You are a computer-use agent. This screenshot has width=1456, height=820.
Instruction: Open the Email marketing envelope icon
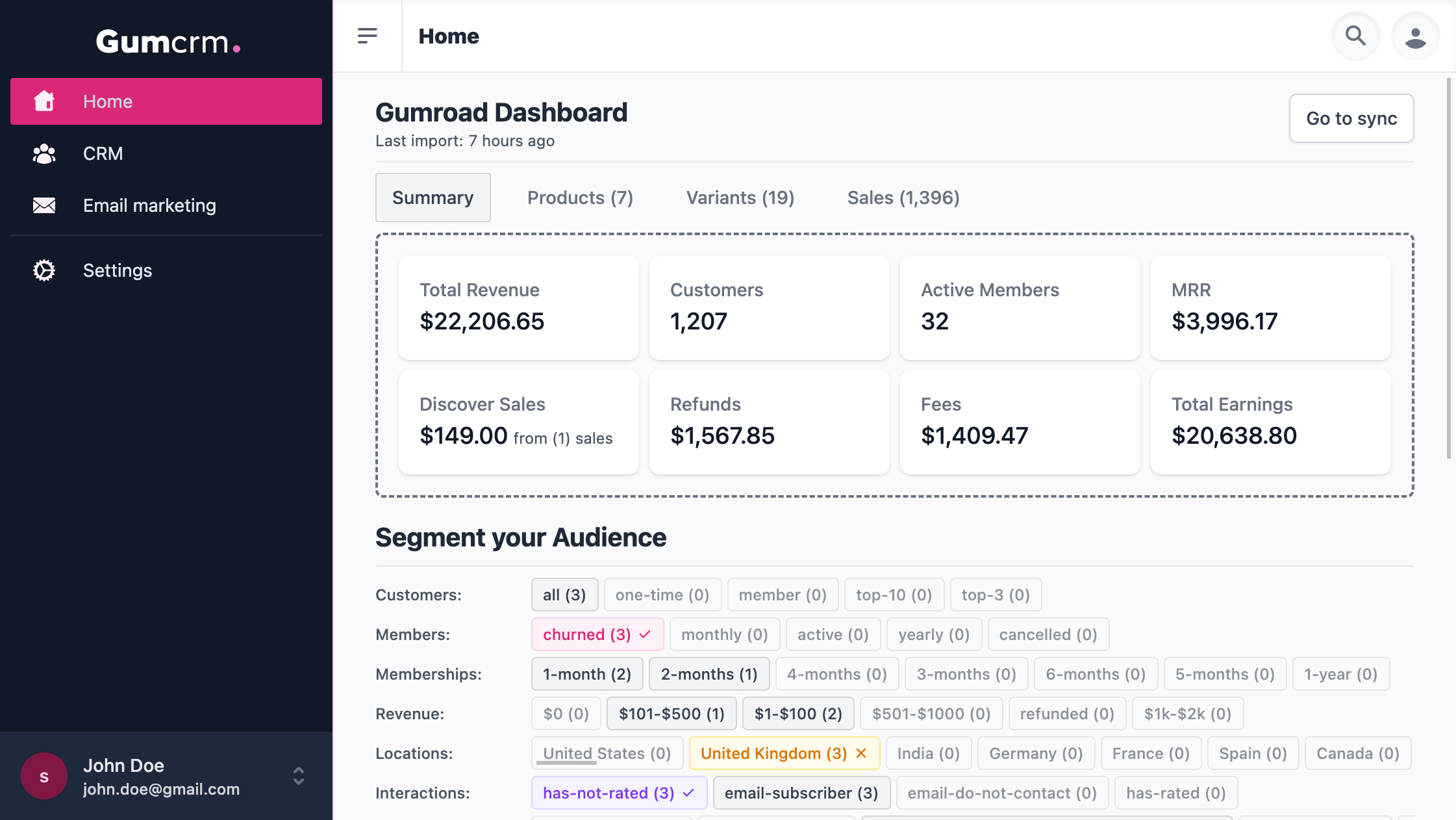pyautogui.click(x=44, y=205)
